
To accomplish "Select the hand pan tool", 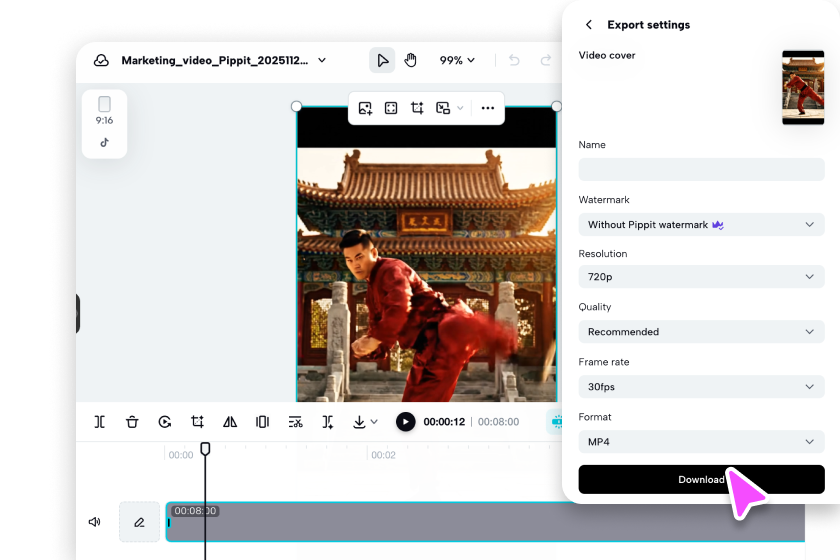I will [x=410, y=60].
